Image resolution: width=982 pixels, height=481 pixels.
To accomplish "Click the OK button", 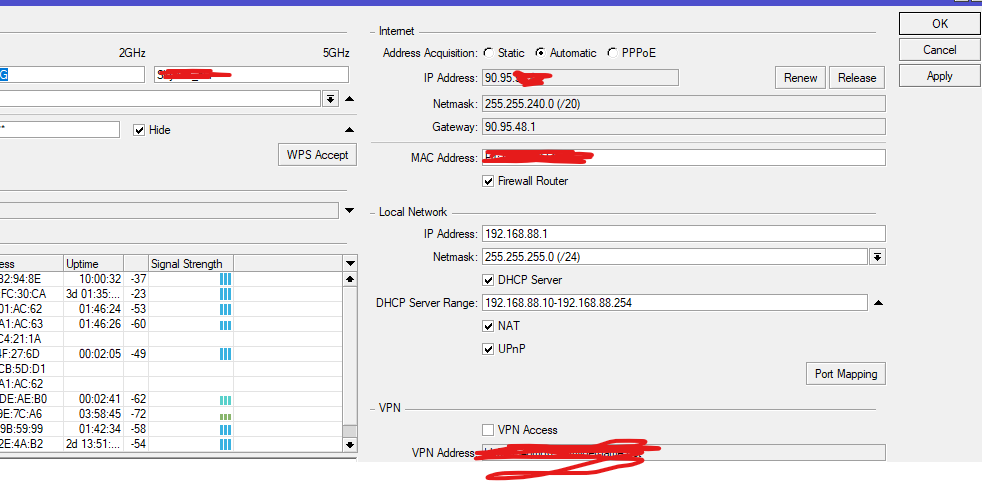I will point(939,23).
